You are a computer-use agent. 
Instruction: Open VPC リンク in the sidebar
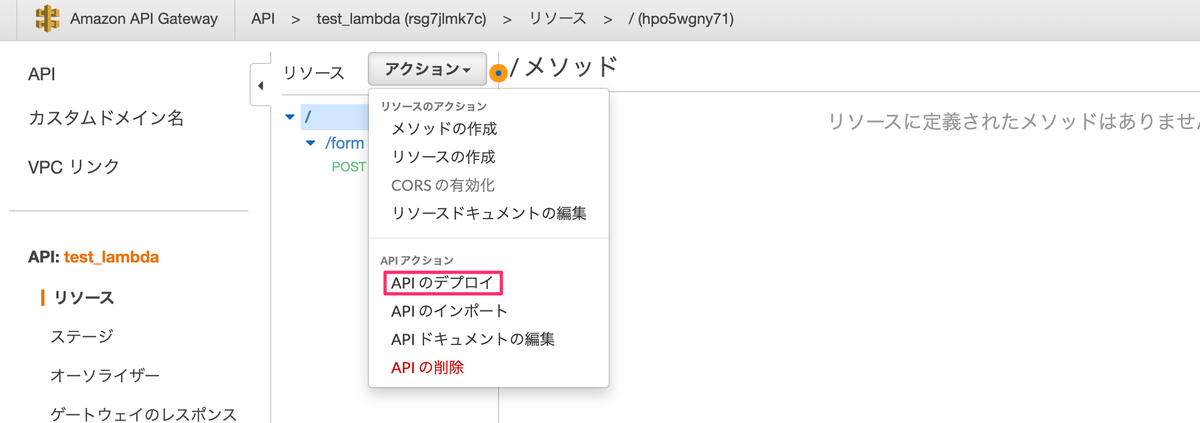click(74, 167)
